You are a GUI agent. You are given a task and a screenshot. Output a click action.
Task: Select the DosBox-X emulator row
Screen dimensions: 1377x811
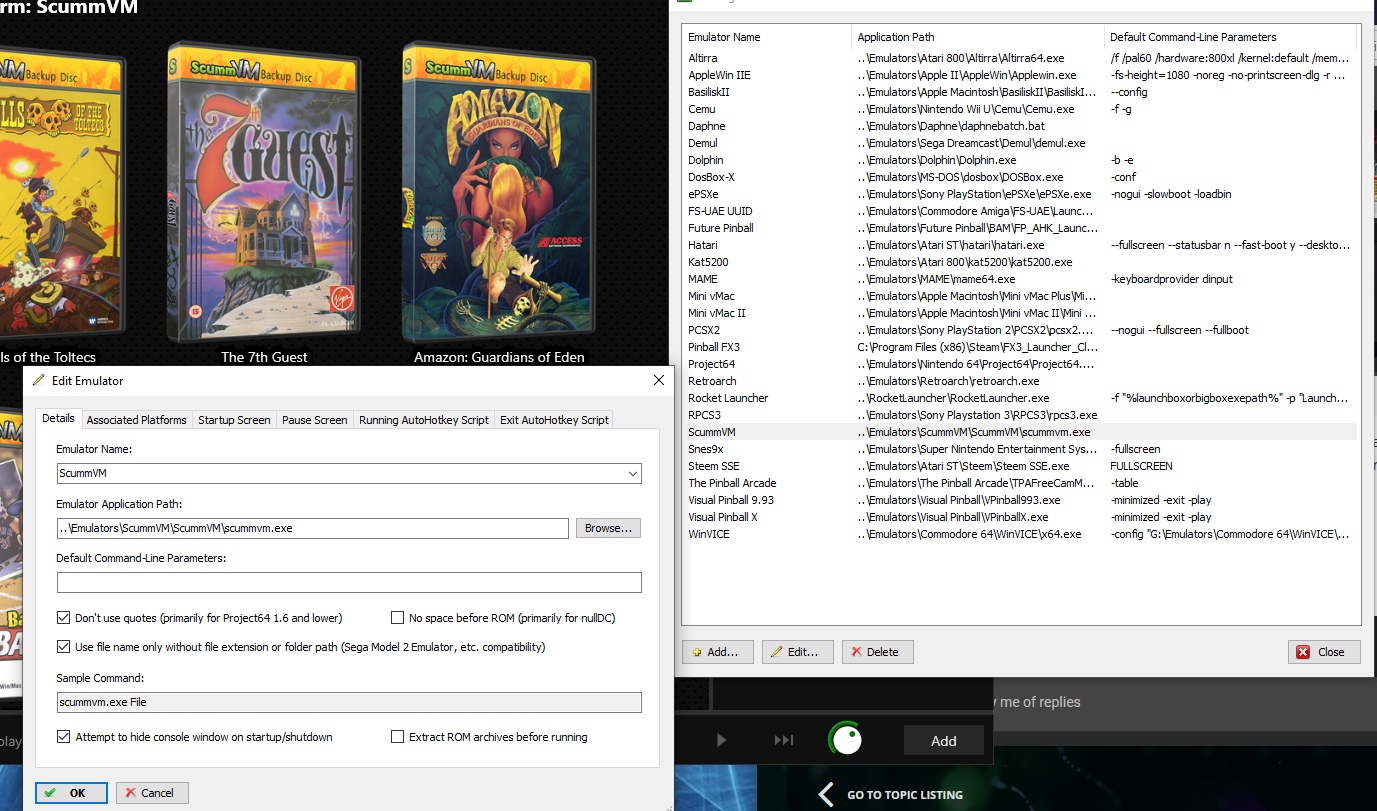point(1020,177)
